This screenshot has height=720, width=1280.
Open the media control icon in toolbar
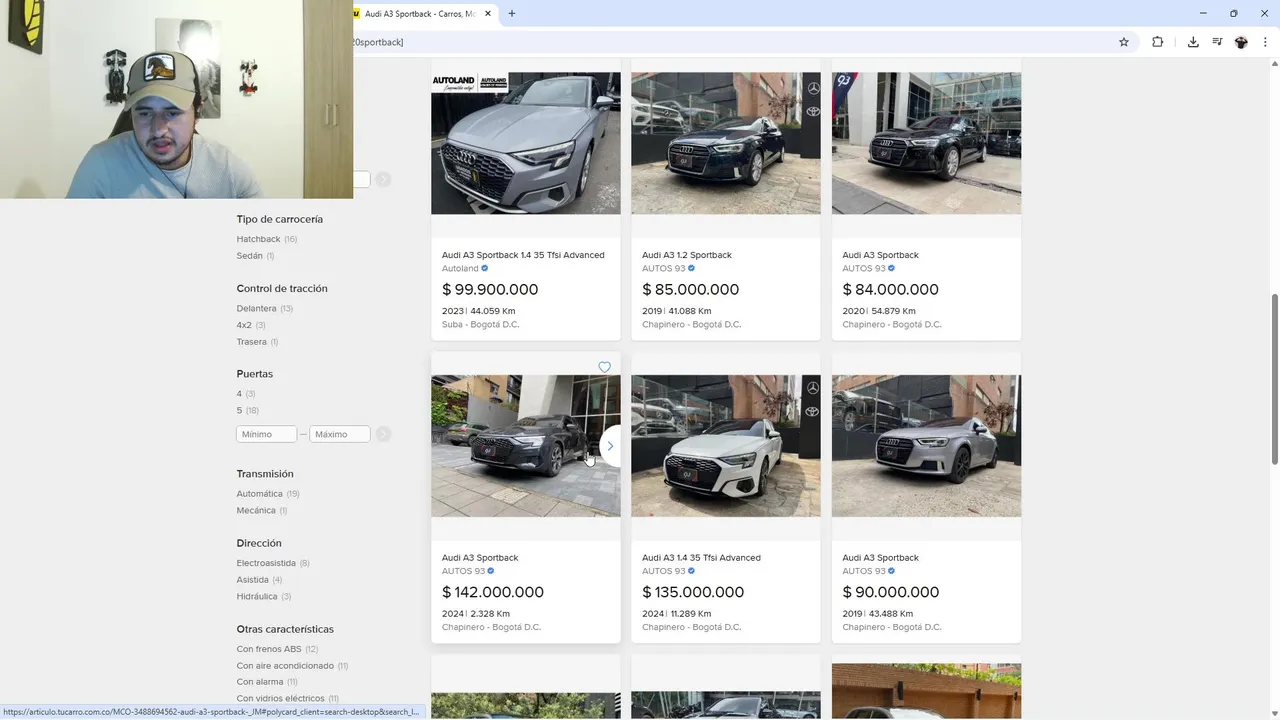(1217, 42)
